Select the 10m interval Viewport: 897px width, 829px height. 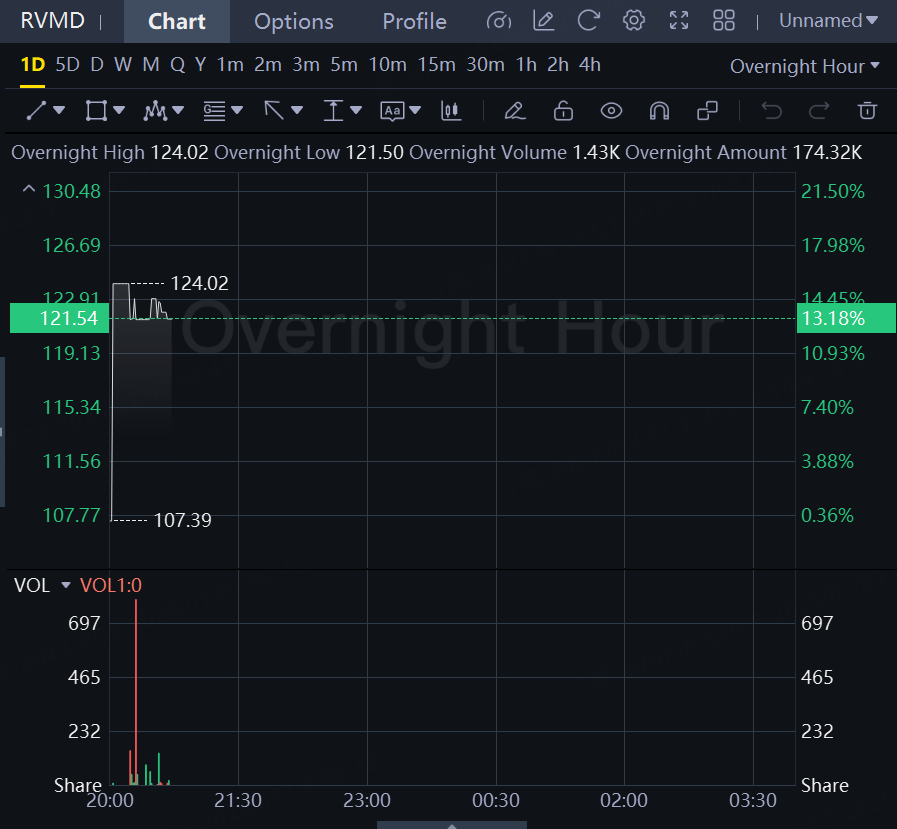[387, 65]
